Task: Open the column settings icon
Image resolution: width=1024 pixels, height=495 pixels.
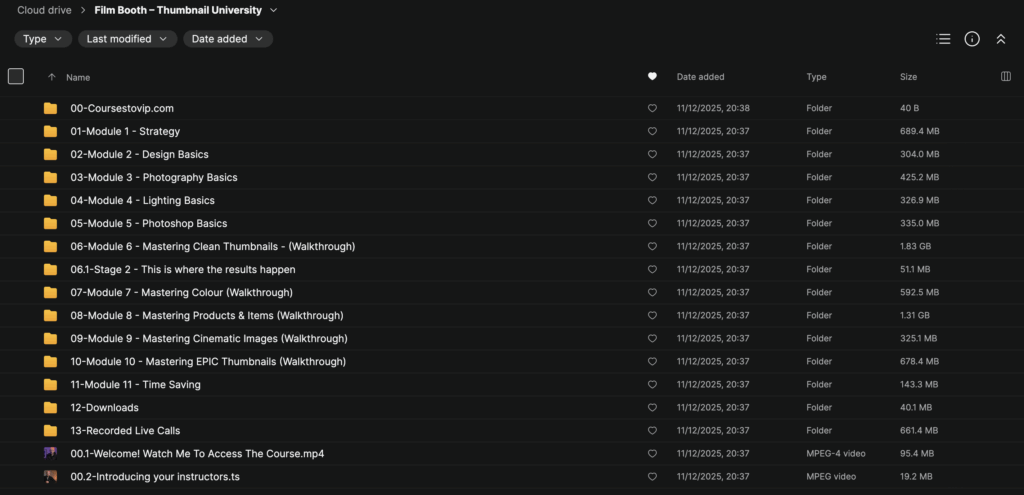Action: point(1005,76)
